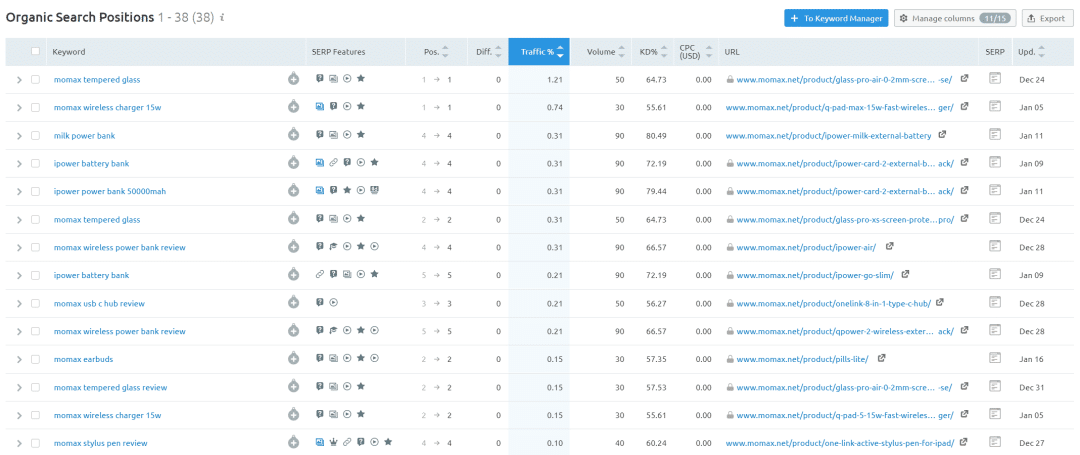Open external link icon for glass-pro-air URL in first row
The width and height of the screenshot is (1080, 455).
pyautogui.click(x=964, y=79)
